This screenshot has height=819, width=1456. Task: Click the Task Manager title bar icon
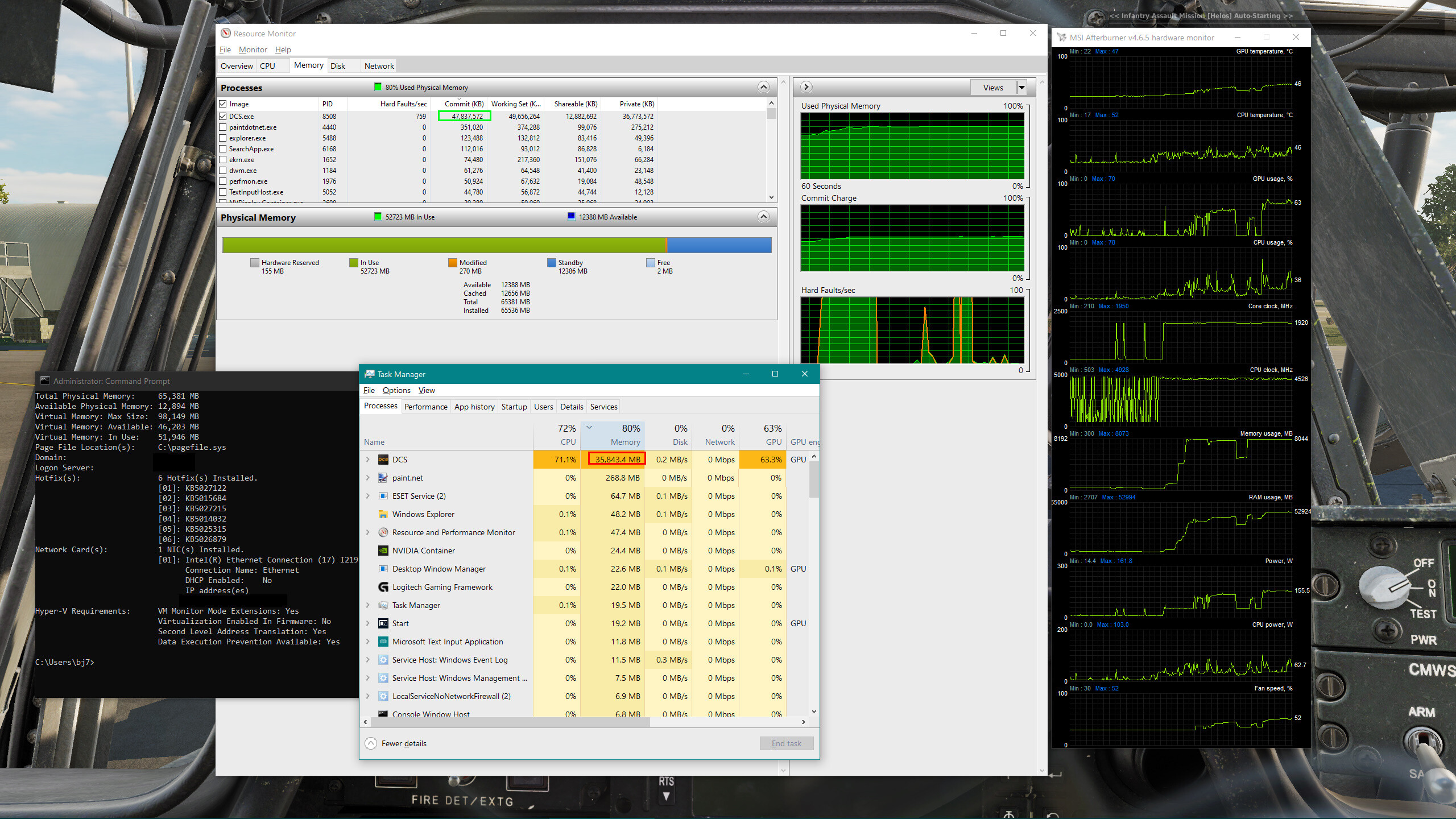[x=370, y=374]
